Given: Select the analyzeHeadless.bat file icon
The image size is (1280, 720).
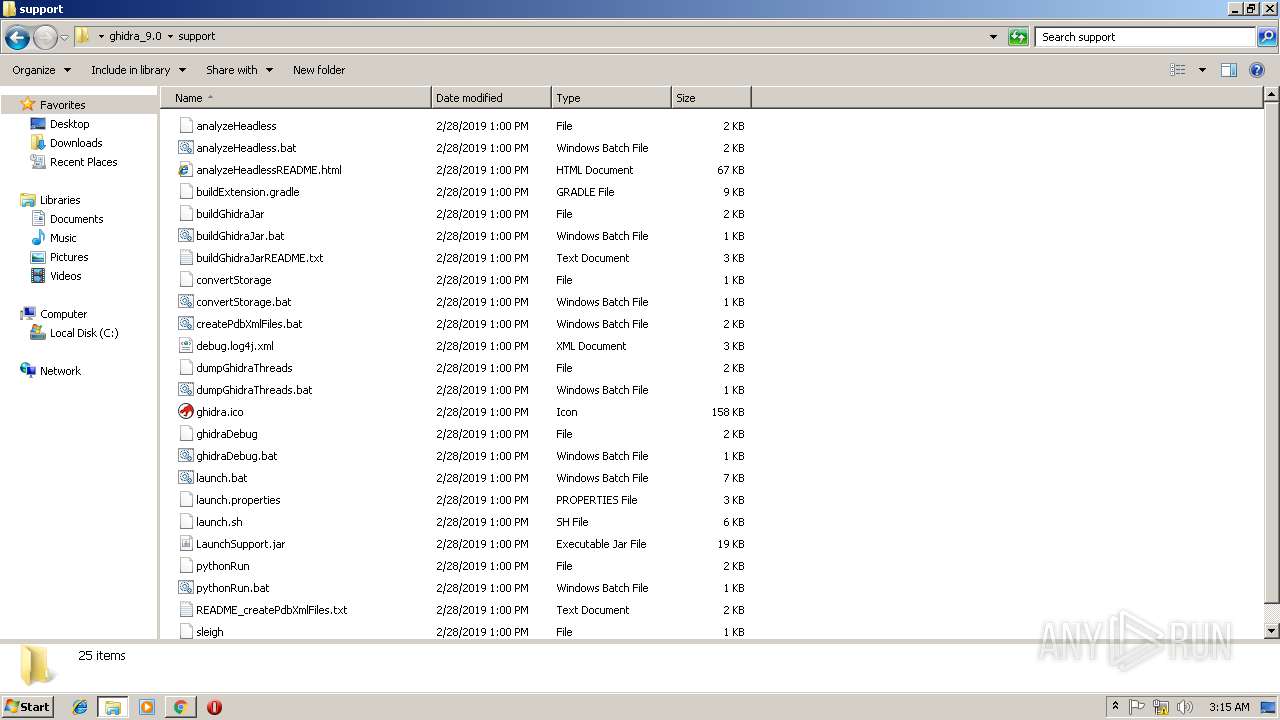Looking at the screenshot, I should pyautogui.click(x=185, y=148).
